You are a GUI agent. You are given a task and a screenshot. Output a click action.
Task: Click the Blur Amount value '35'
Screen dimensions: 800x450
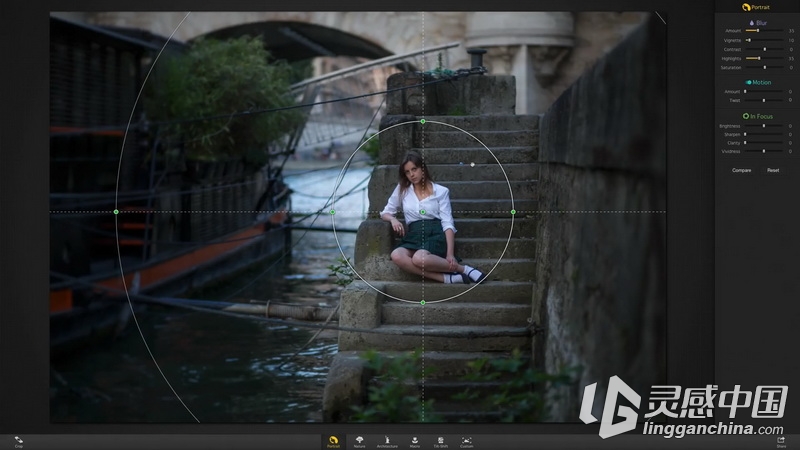tap(791, 31)
